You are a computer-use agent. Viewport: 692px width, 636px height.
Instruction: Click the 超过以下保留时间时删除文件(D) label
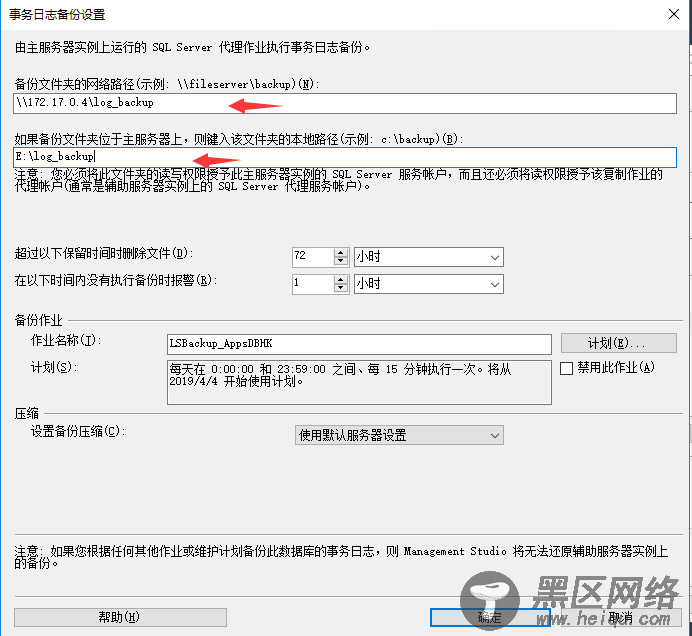[104, 253]
